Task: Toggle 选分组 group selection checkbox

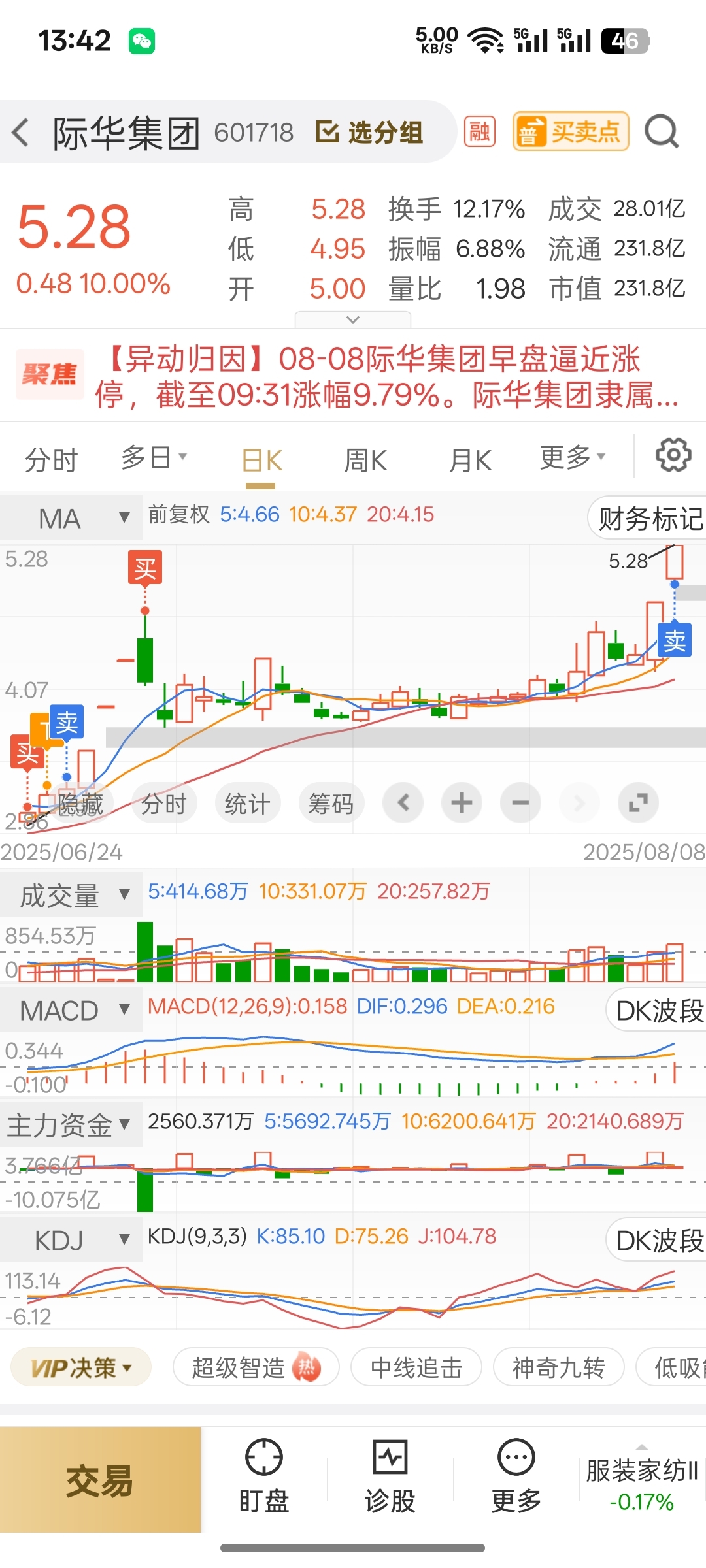Action: [x=369, y=132]
